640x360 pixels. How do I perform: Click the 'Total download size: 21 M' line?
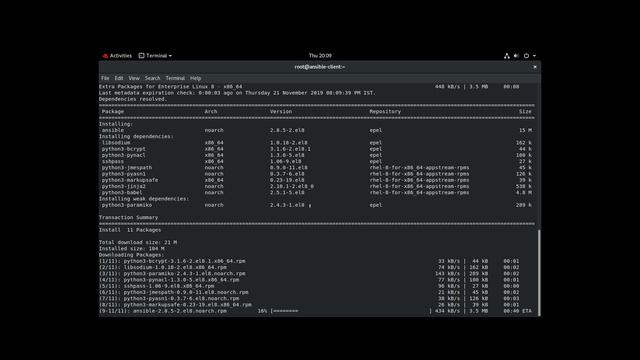[x=138, y=242]
